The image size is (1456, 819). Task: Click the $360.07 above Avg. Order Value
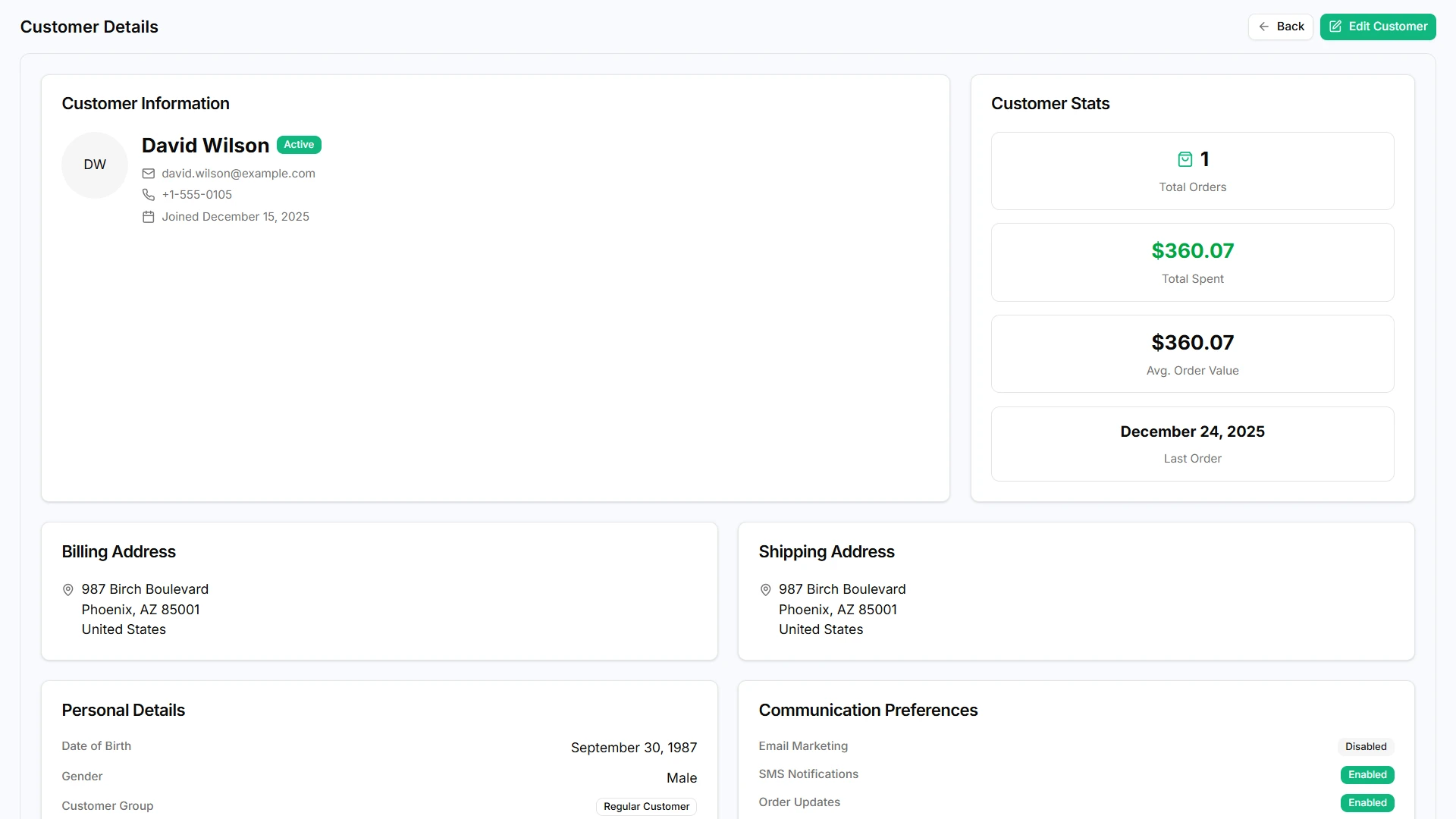1192,343
